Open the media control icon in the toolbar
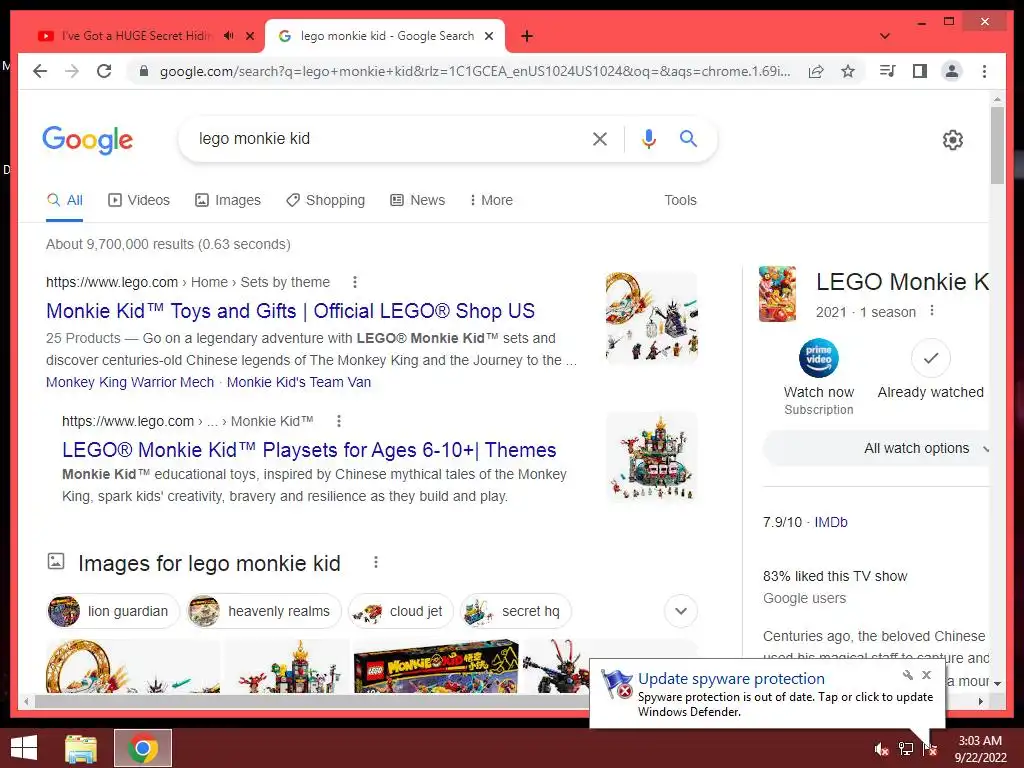Viewport: 1024px width, 768px height. 888,71
